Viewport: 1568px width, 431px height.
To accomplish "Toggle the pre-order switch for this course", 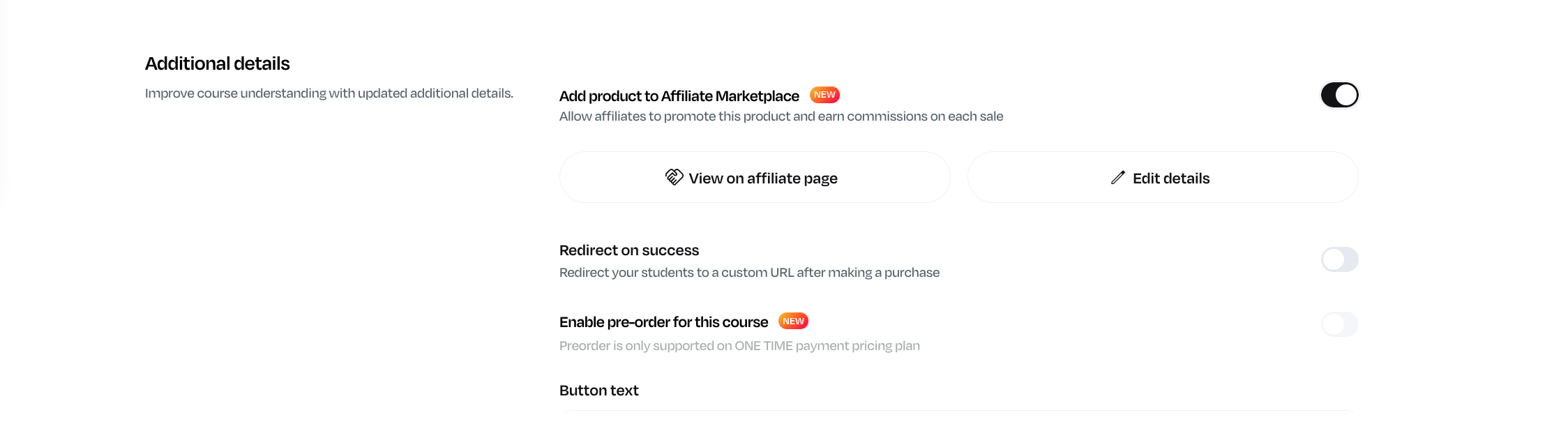I will coord(1339,324).
